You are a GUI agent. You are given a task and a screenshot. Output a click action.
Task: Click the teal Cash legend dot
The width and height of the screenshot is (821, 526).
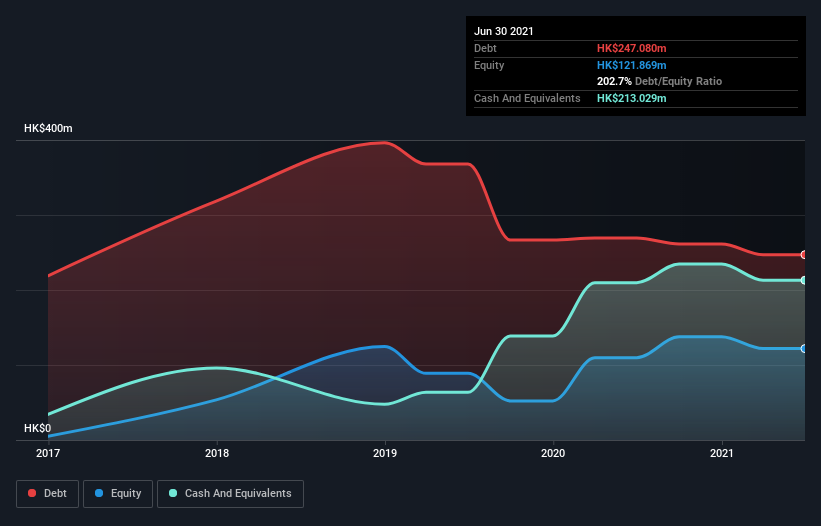(x=173, y=493)
